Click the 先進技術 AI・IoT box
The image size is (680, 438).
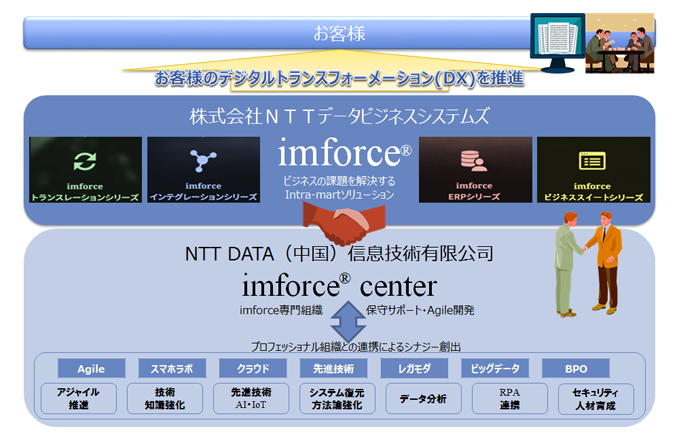click(x=251, y=398)
